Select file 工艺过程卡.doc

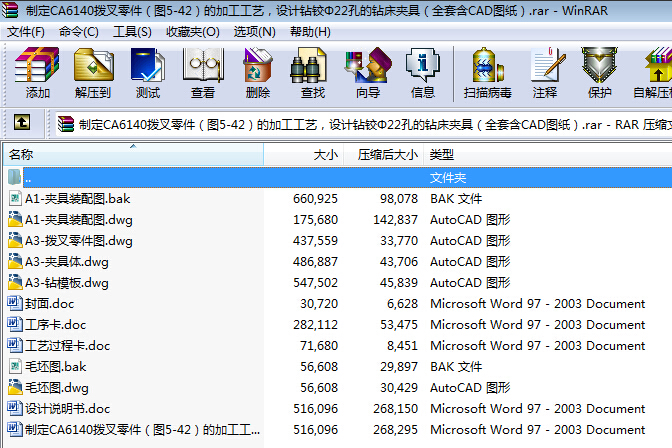tap(67, 346)
